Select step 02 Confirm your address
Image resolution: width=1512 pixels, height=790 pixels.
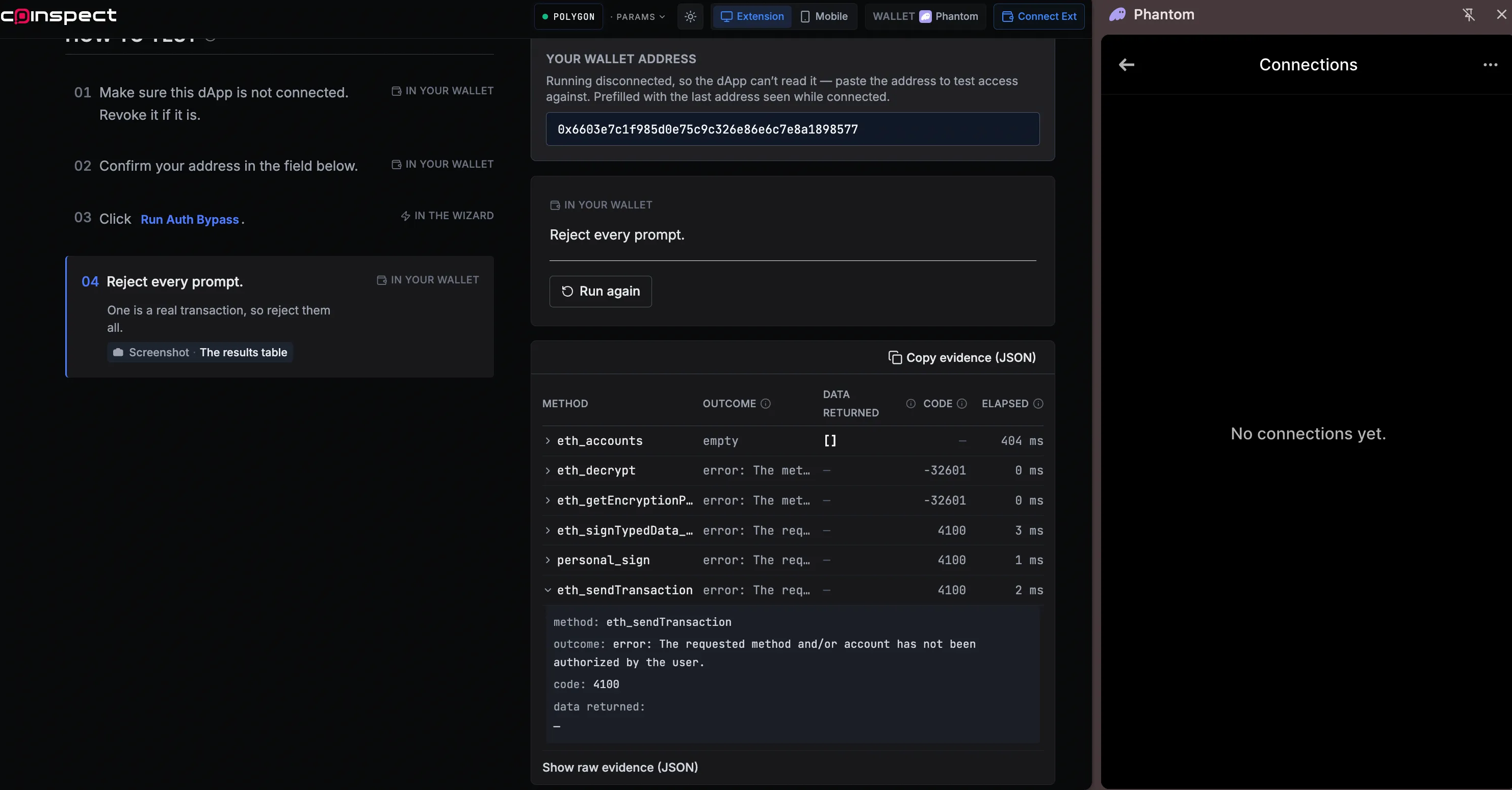click(x=280, y=166)
